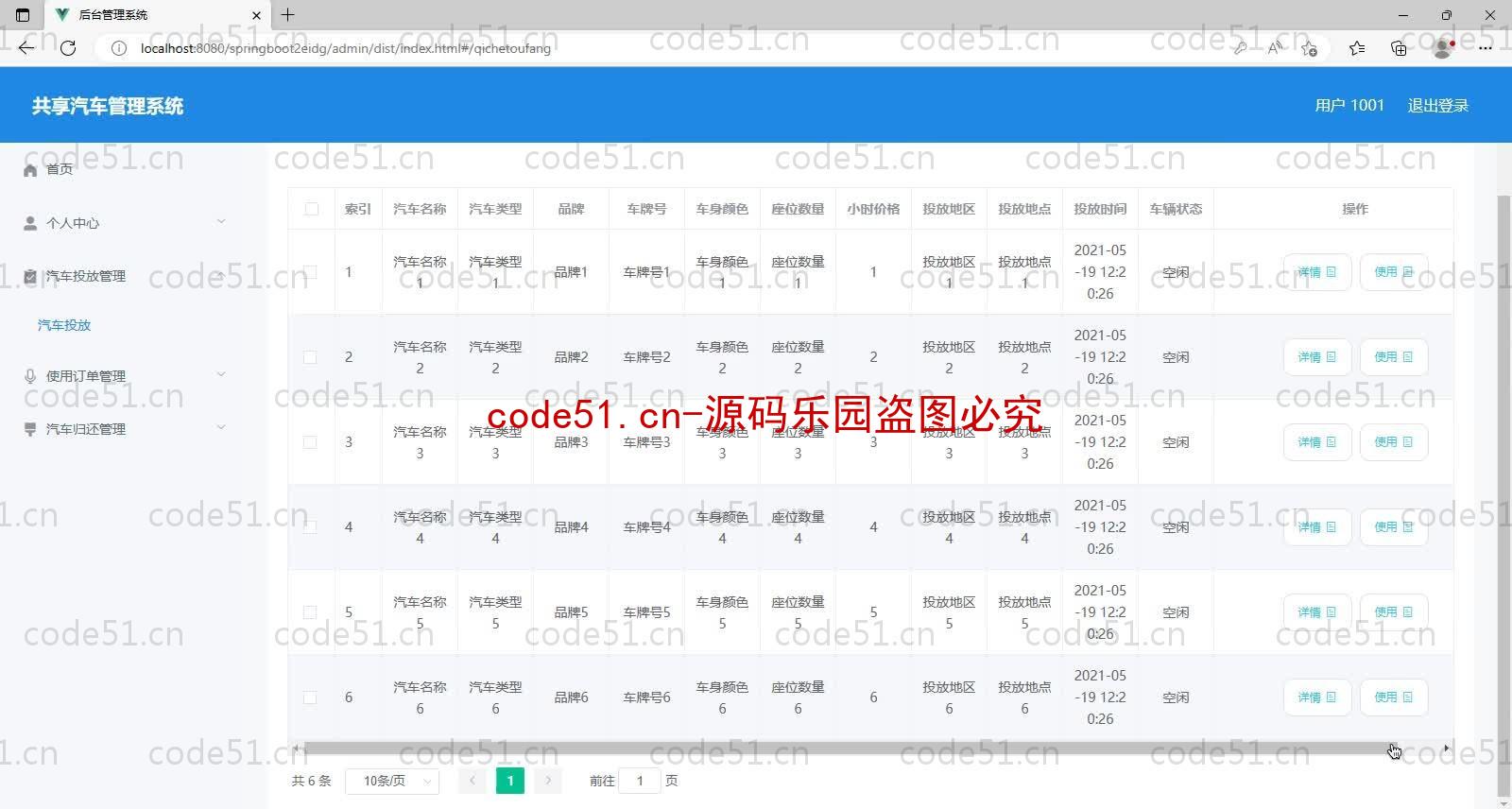The height and width of the screenshot is (809, 1512).
Task: Click the password key icon in address bar
Action: 1240,48
